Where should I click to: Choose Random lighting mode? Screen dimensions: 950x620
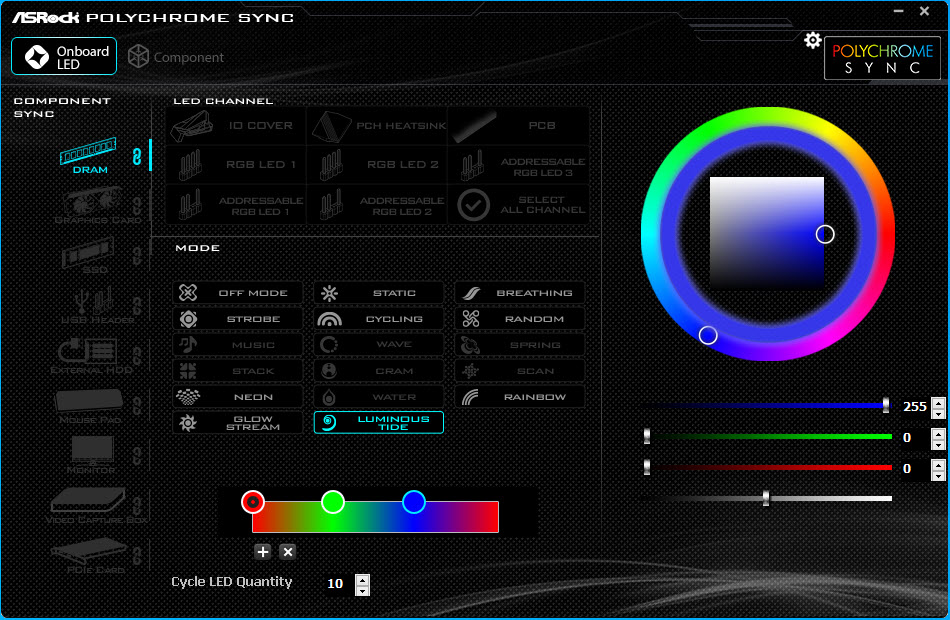click(x=520, y=319)
